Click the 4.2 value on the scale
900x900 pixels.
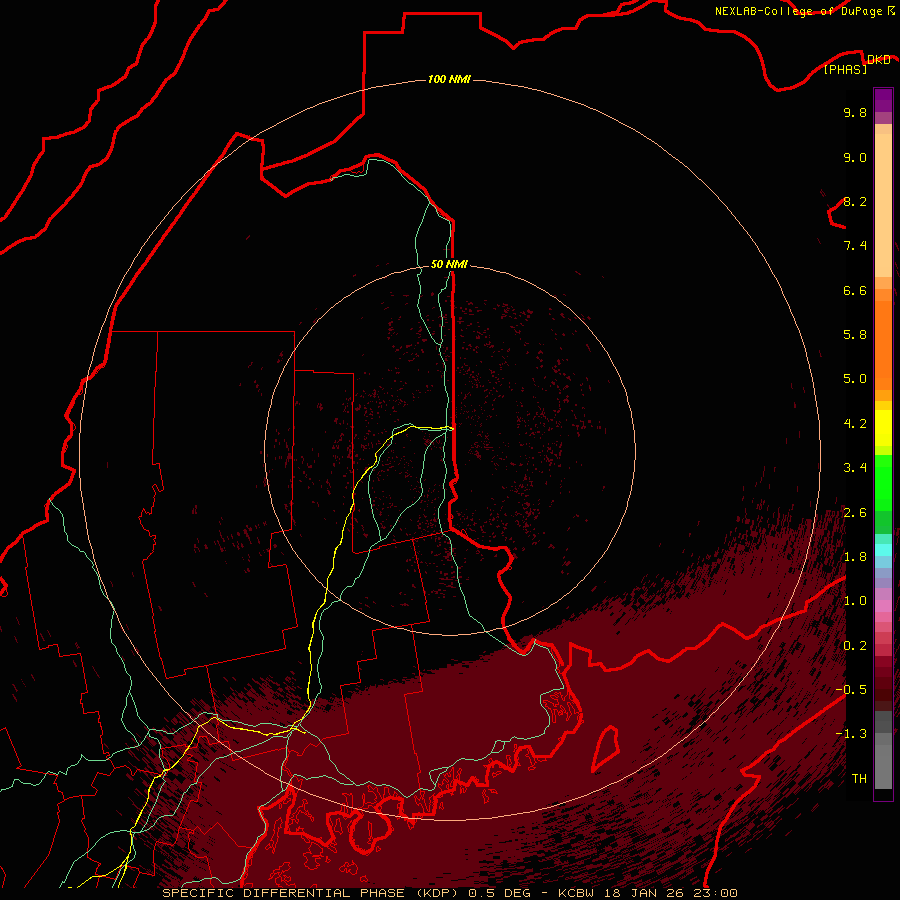855,424
